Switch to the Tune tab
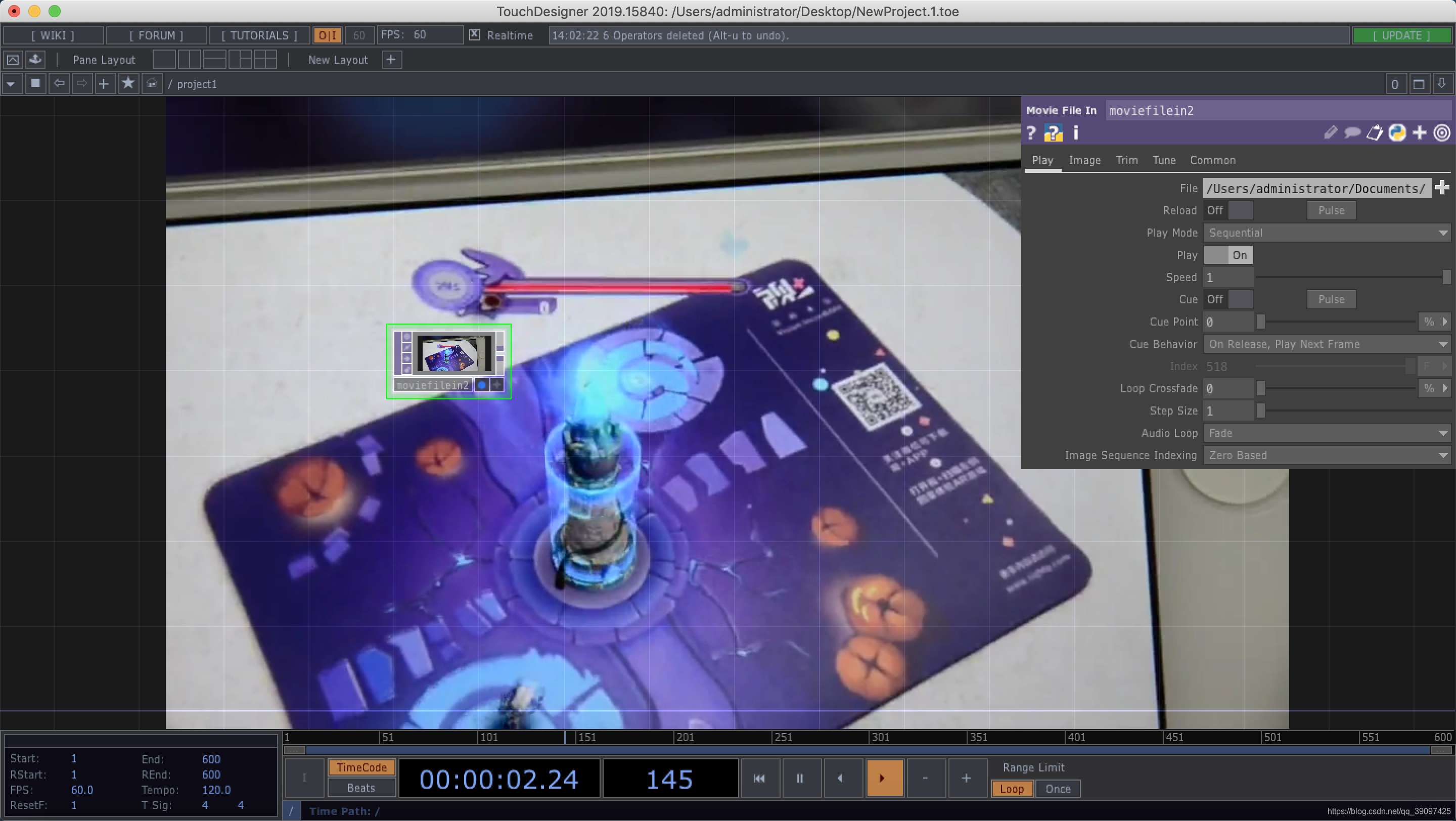 tap(1164, 160)
